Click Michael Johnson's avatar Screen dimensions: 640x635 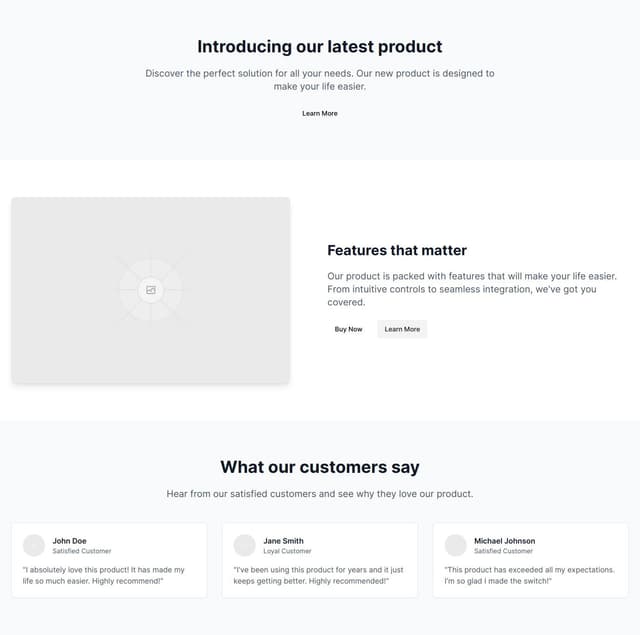[455, 545]
